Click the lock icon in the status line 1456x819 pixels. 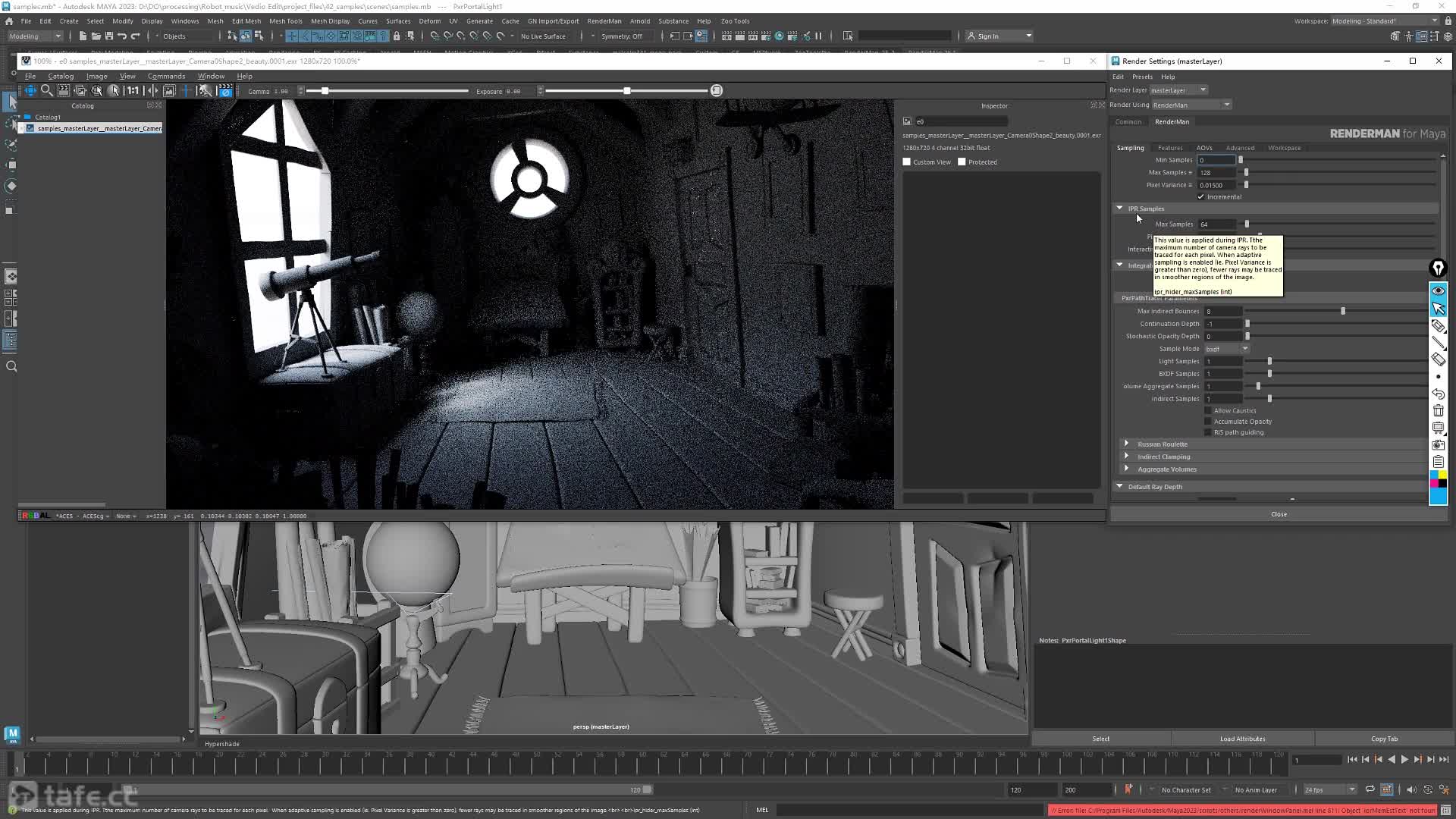[397, 36]
